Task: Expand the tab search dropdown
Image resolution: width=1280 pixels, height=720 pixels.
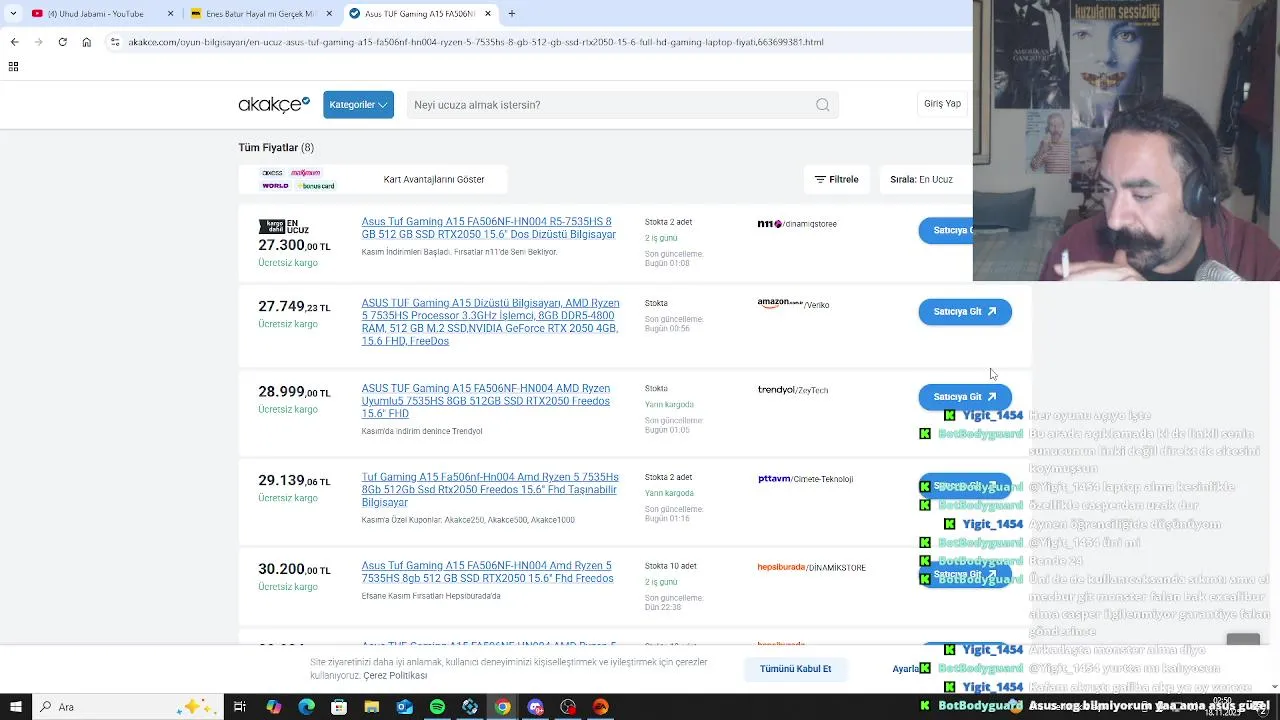Action: (13, 14)
